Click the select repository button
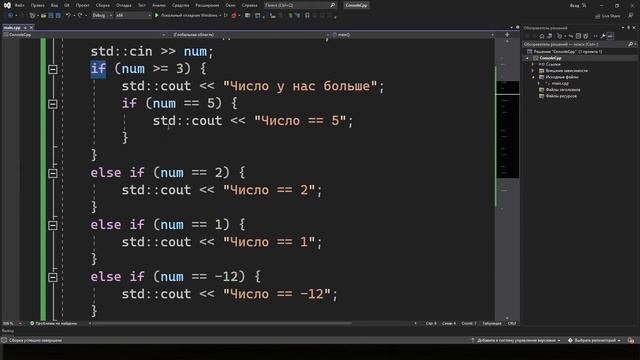Image resolution: width=640 pixels, height=360 pixels. point(594,340)
